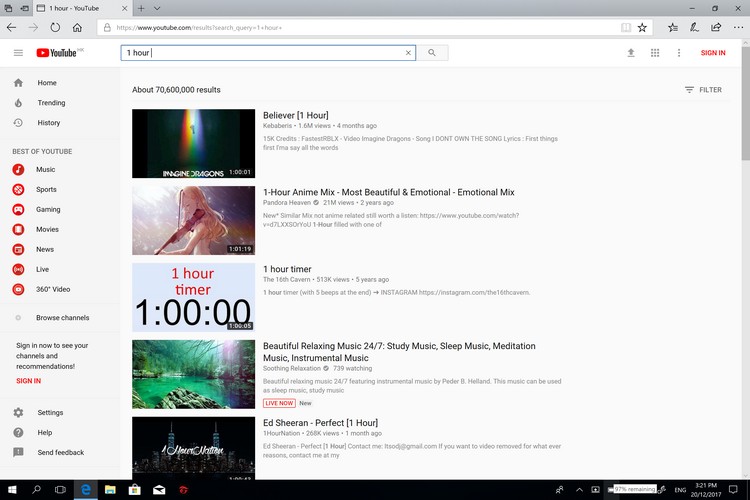Click the magnifier search button

pos(432,53)
